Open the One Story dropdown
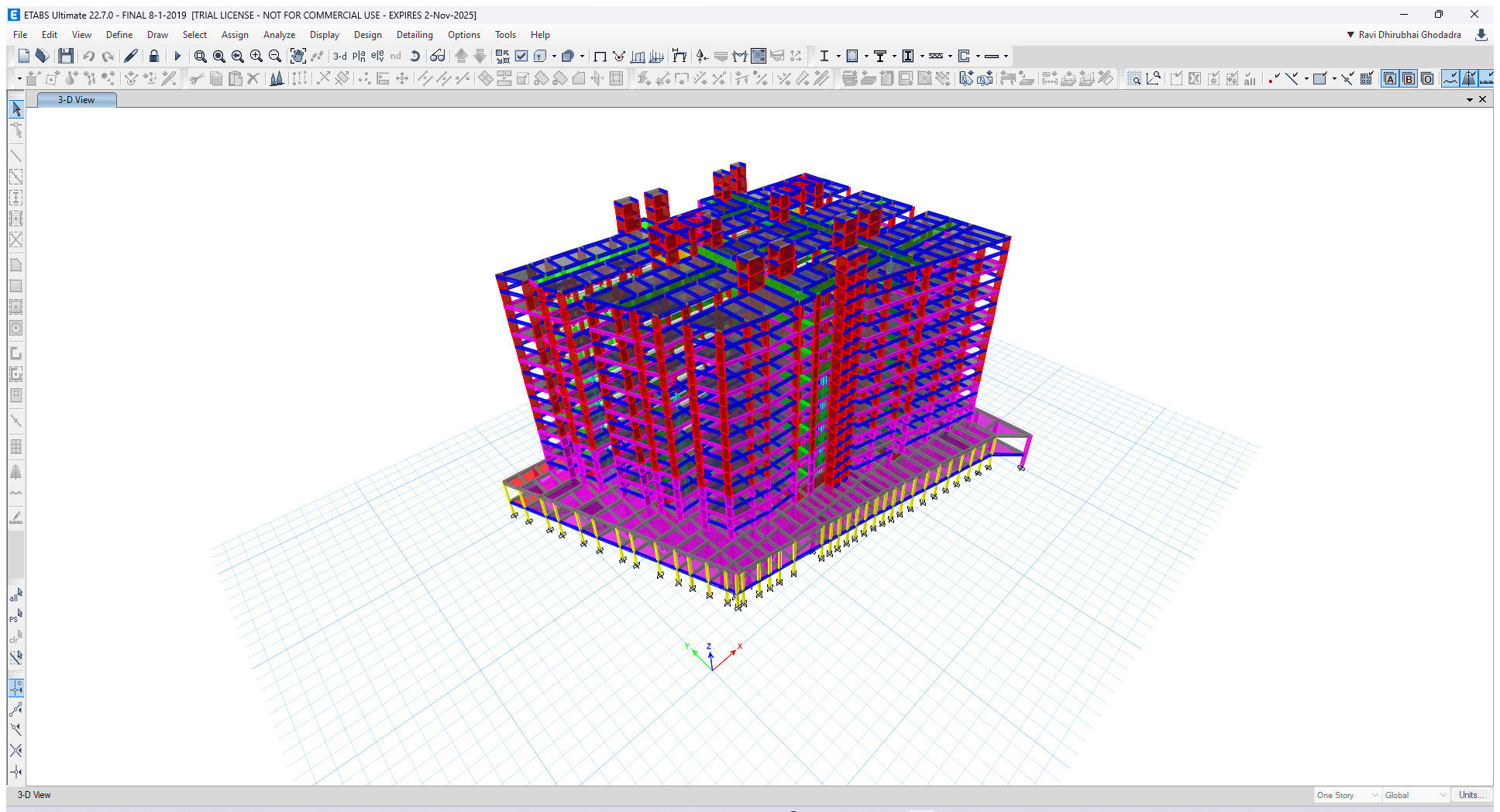This screenshot has height=812, width=1500. [x=1347, y=795]
